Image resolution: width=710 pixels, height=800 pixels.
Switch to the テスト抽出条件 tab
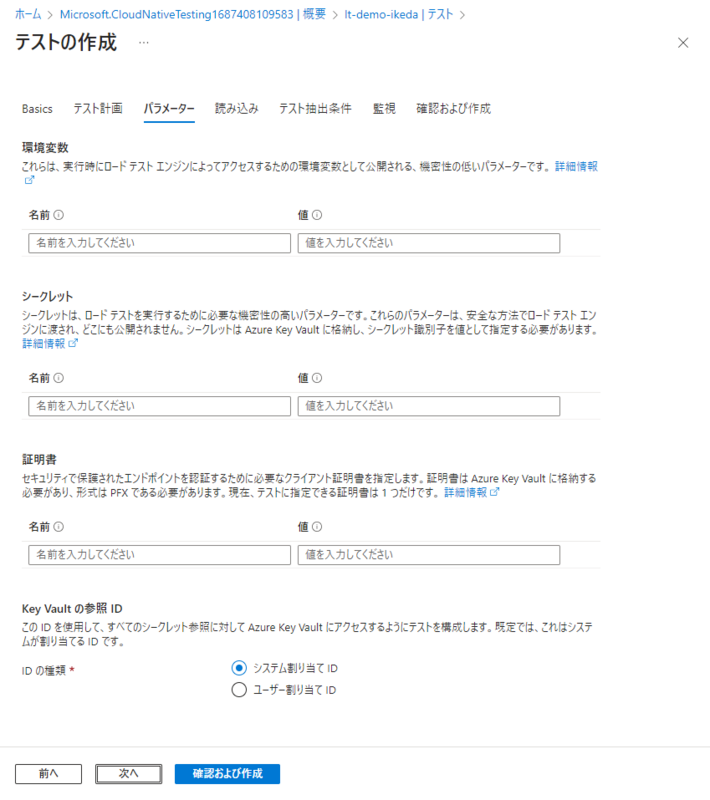point(315,109)
